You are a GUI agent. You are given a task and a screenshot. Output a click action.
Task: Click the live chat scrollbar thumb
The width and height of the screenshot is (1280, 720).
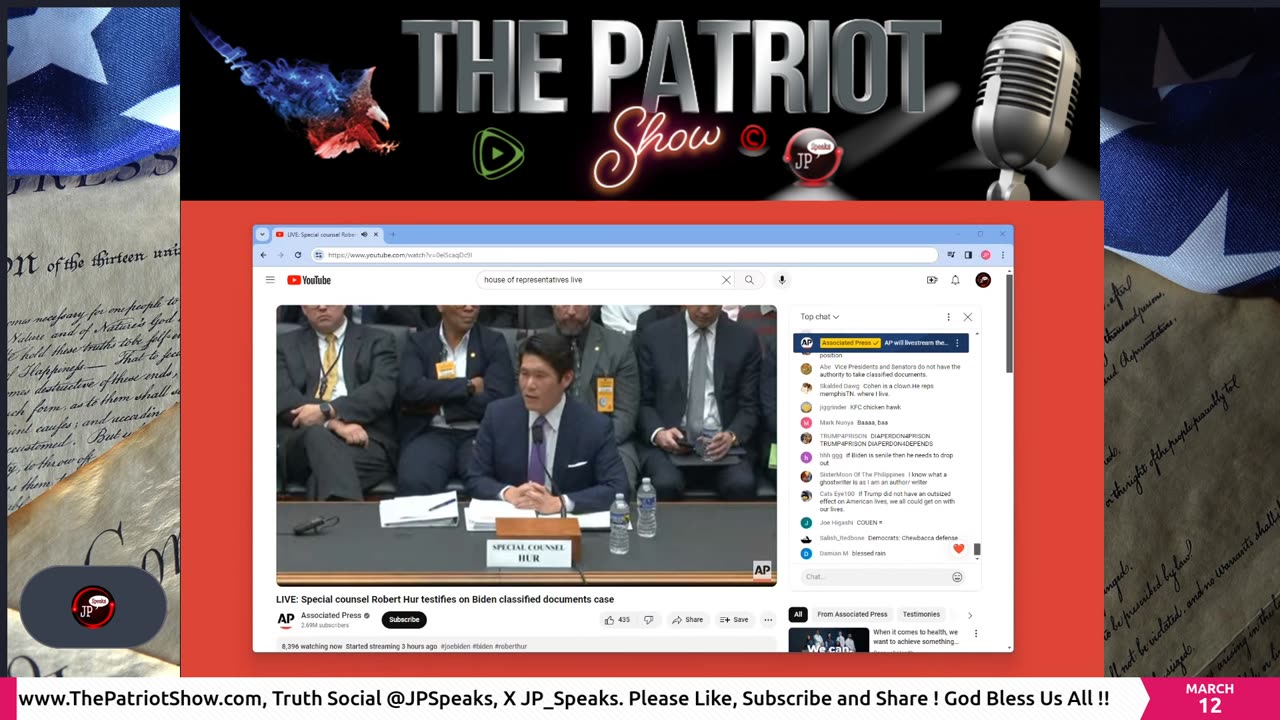[977, 549]
